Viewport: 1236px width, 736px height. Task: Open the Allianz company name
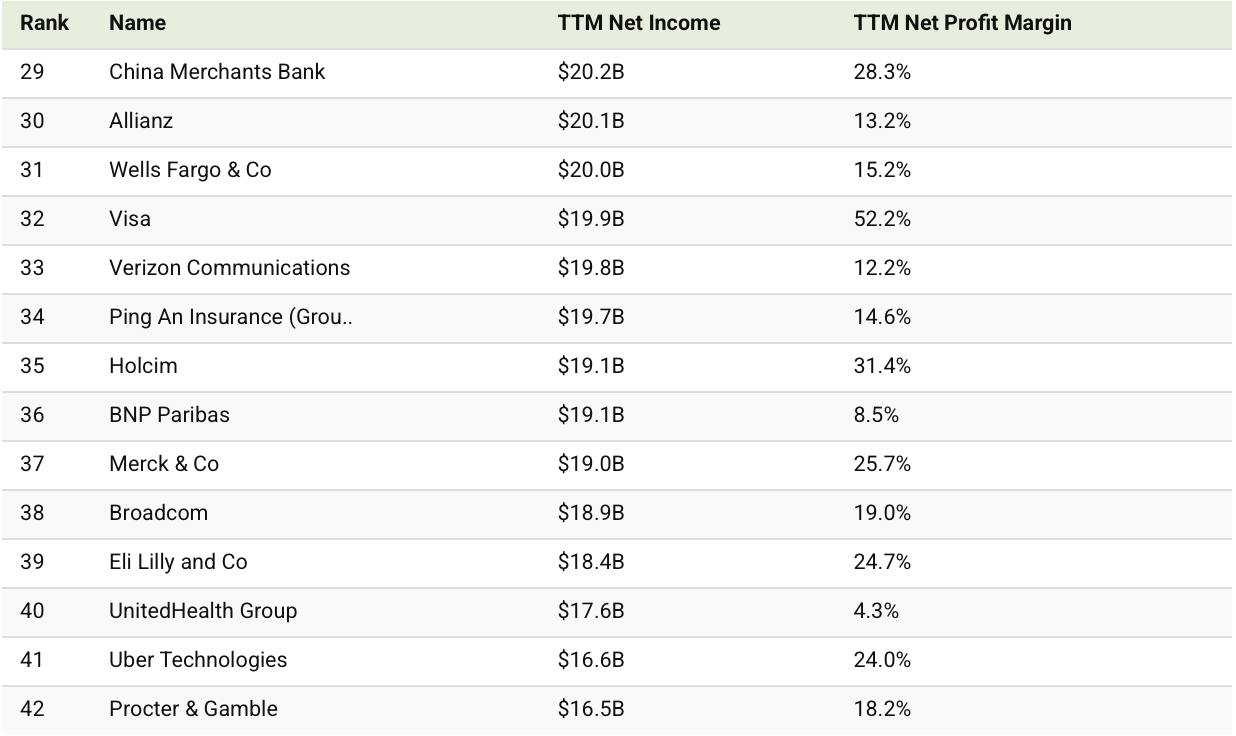click(x=141, y=121)
